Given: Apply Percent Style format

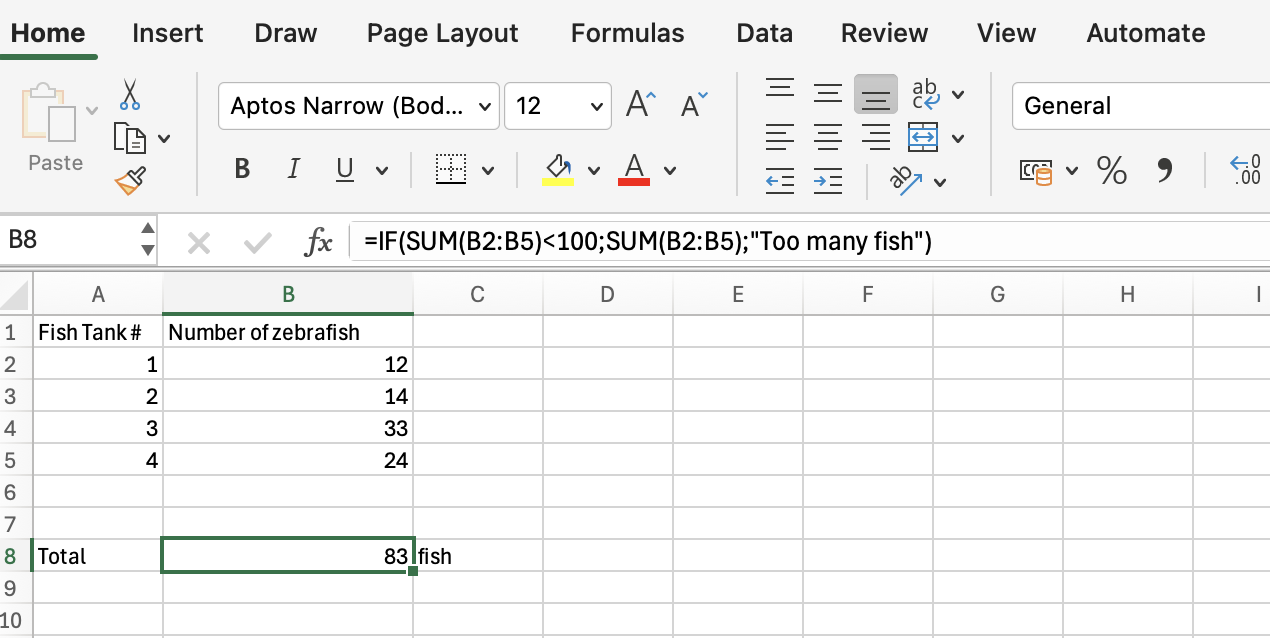Looking at the screenshot, I should coord(1111,170).
